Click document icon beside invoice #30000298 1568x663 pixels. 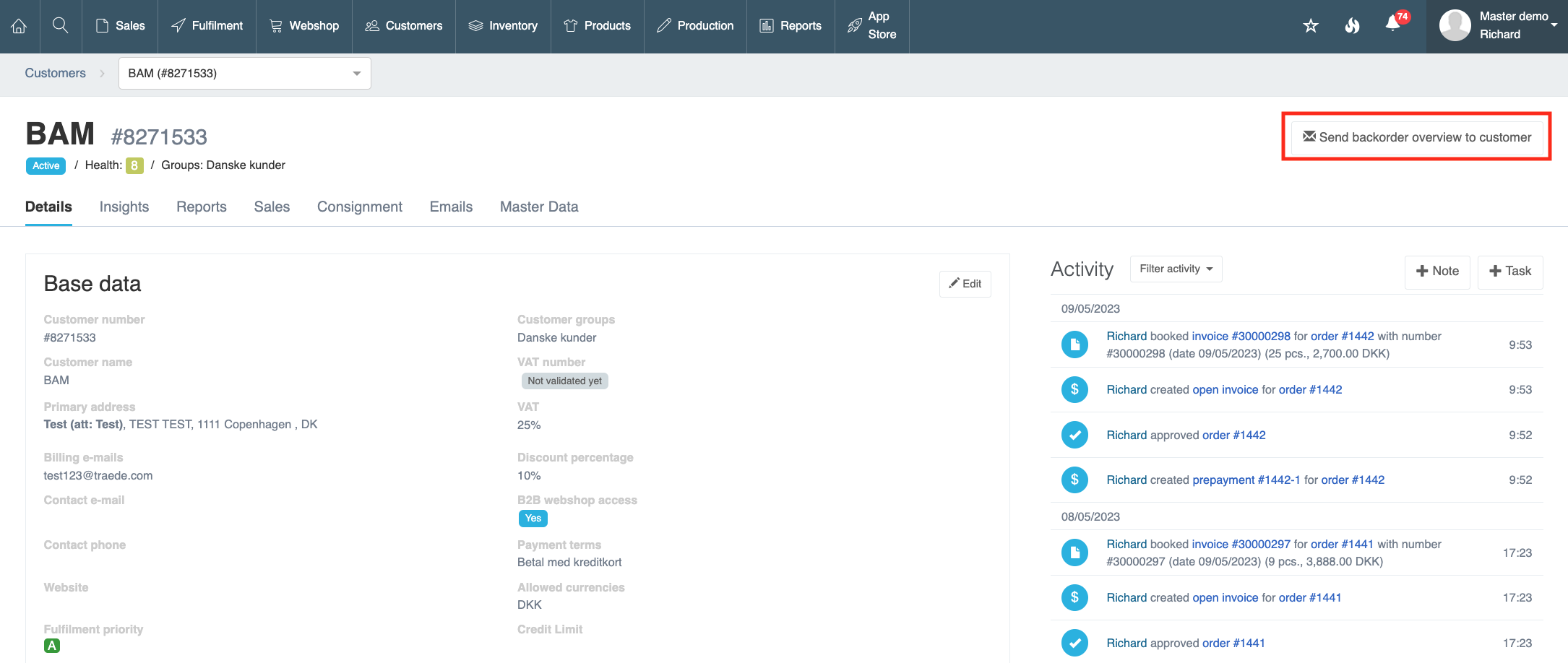1074,344
